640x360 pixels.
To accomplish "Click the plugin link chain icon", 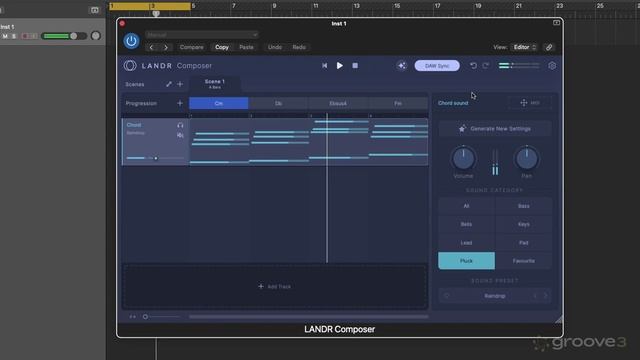I will 549,47.
